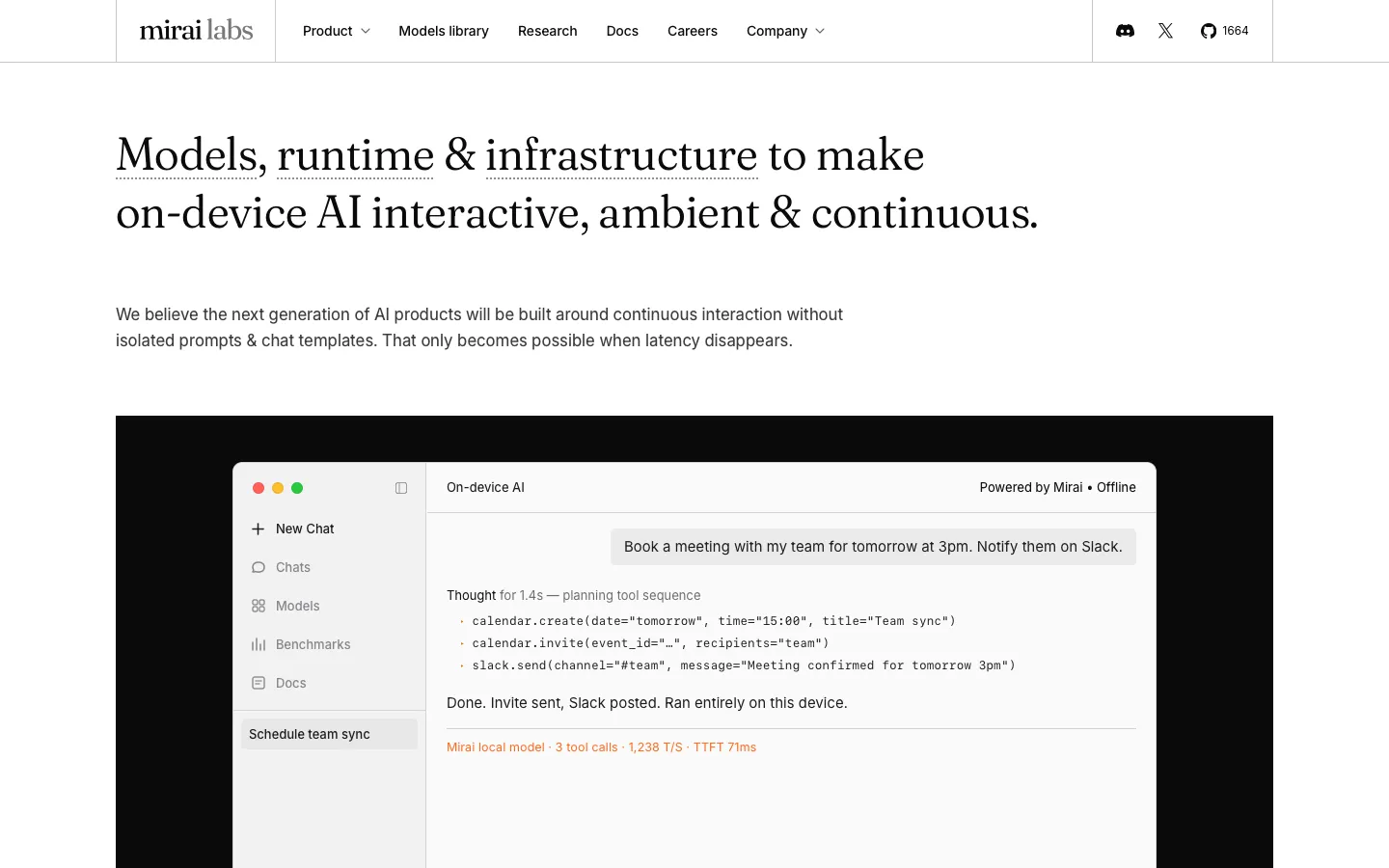The height and width of the screenshot is (868, 1389).
Task: Click the plus icon beside New Chat
Action: (258, 529)
